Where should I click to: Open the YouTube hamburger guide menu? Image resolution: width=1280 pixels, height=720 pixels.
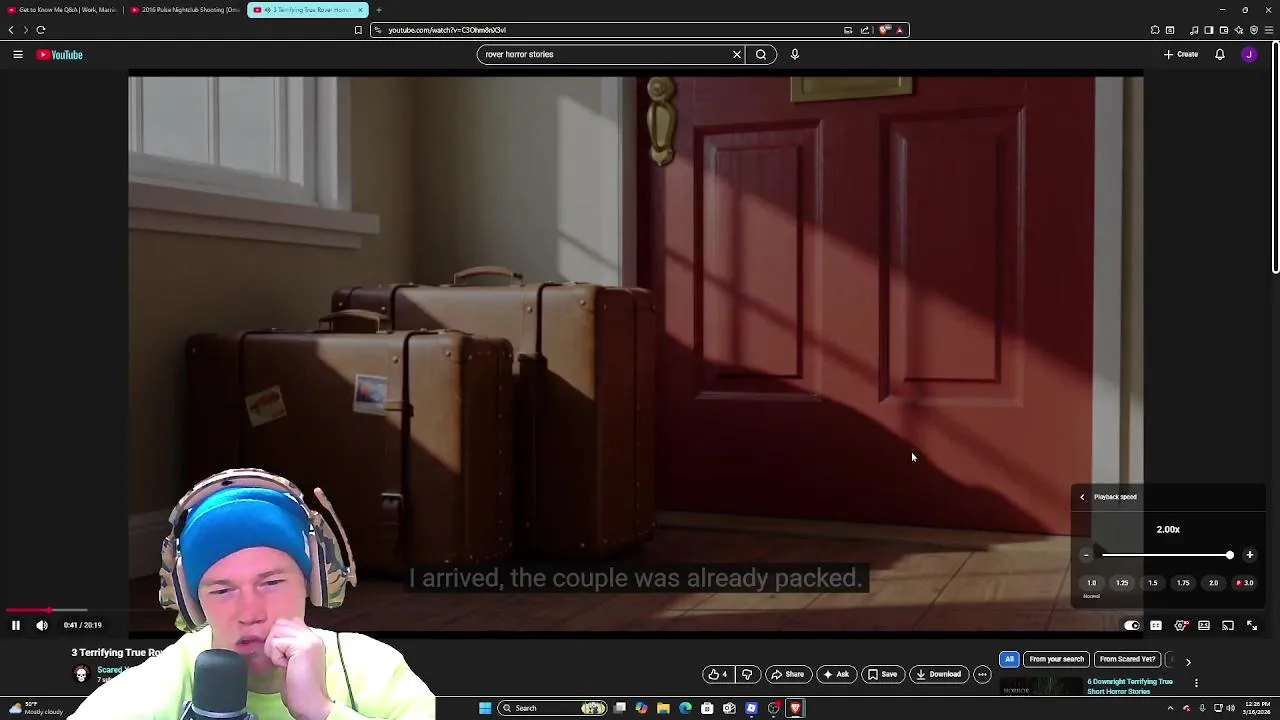(x=18, y=55)
